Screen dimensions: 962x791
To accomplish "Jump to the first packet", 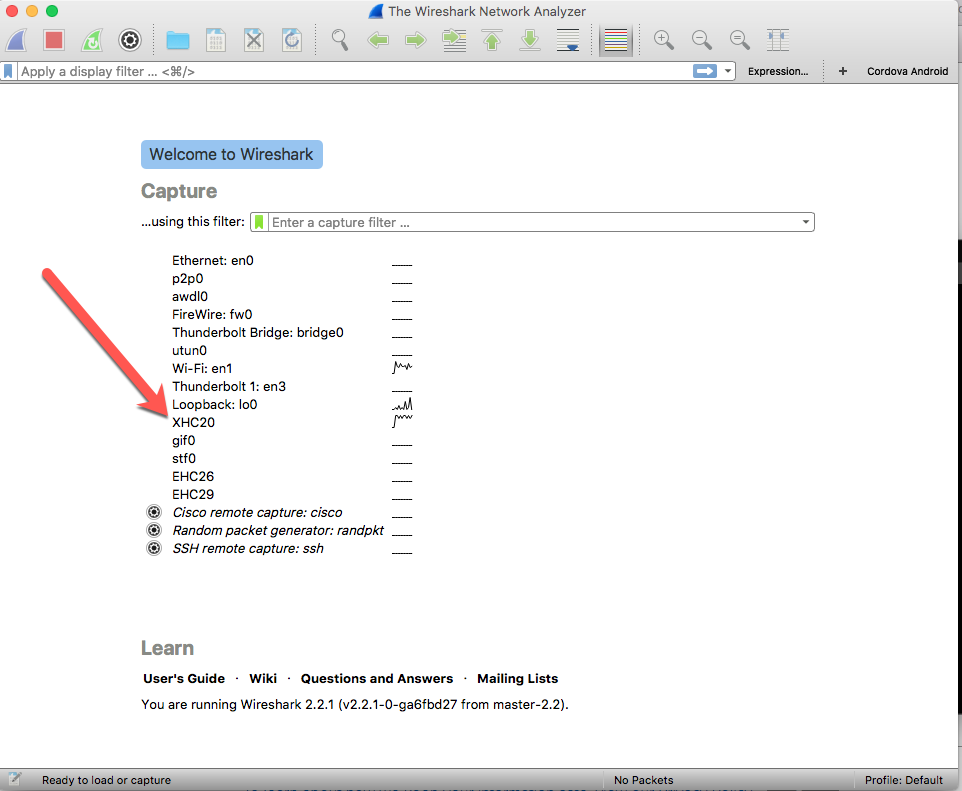I will (492, 41).
